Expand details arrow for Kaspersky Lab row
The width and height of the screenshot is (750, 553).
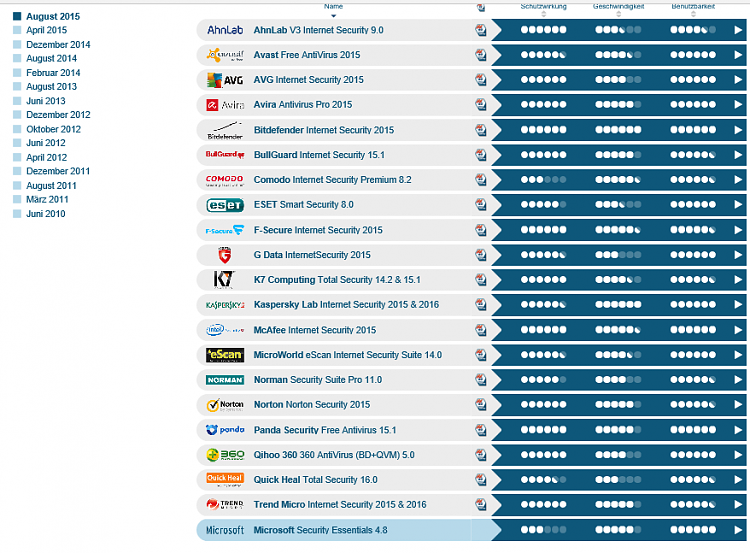coord(738,305)
